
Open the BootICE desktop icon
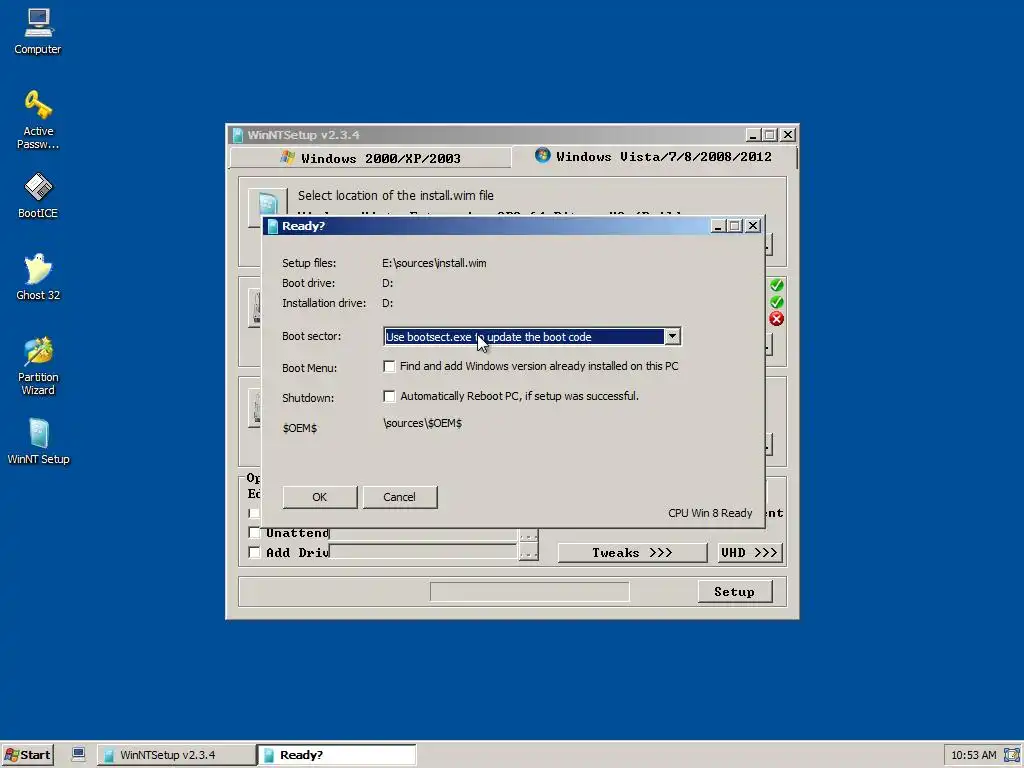click(38, 195)
